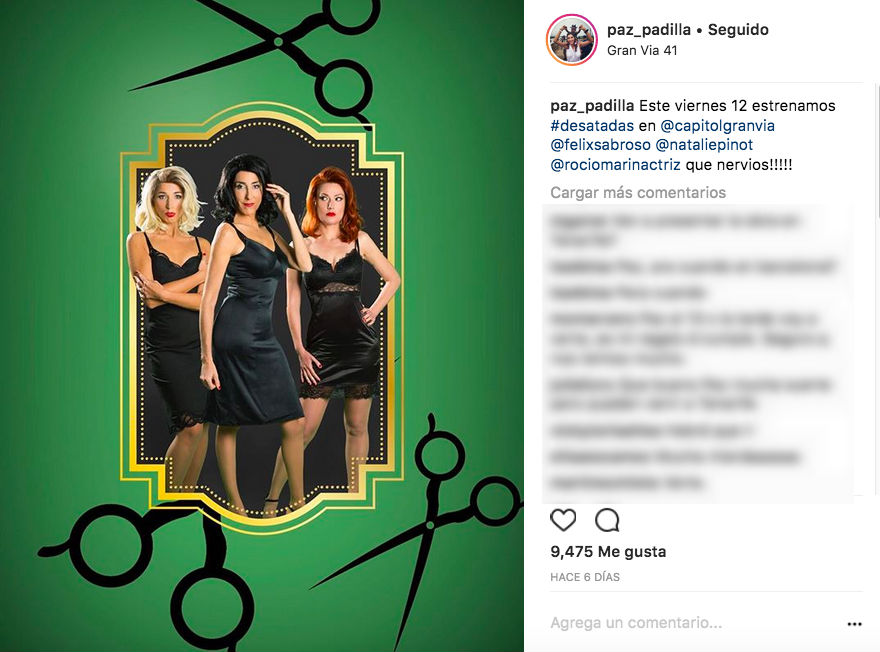Visit @capitolgranvia mentioned profile
880x652 pixels.
point(717,126)
